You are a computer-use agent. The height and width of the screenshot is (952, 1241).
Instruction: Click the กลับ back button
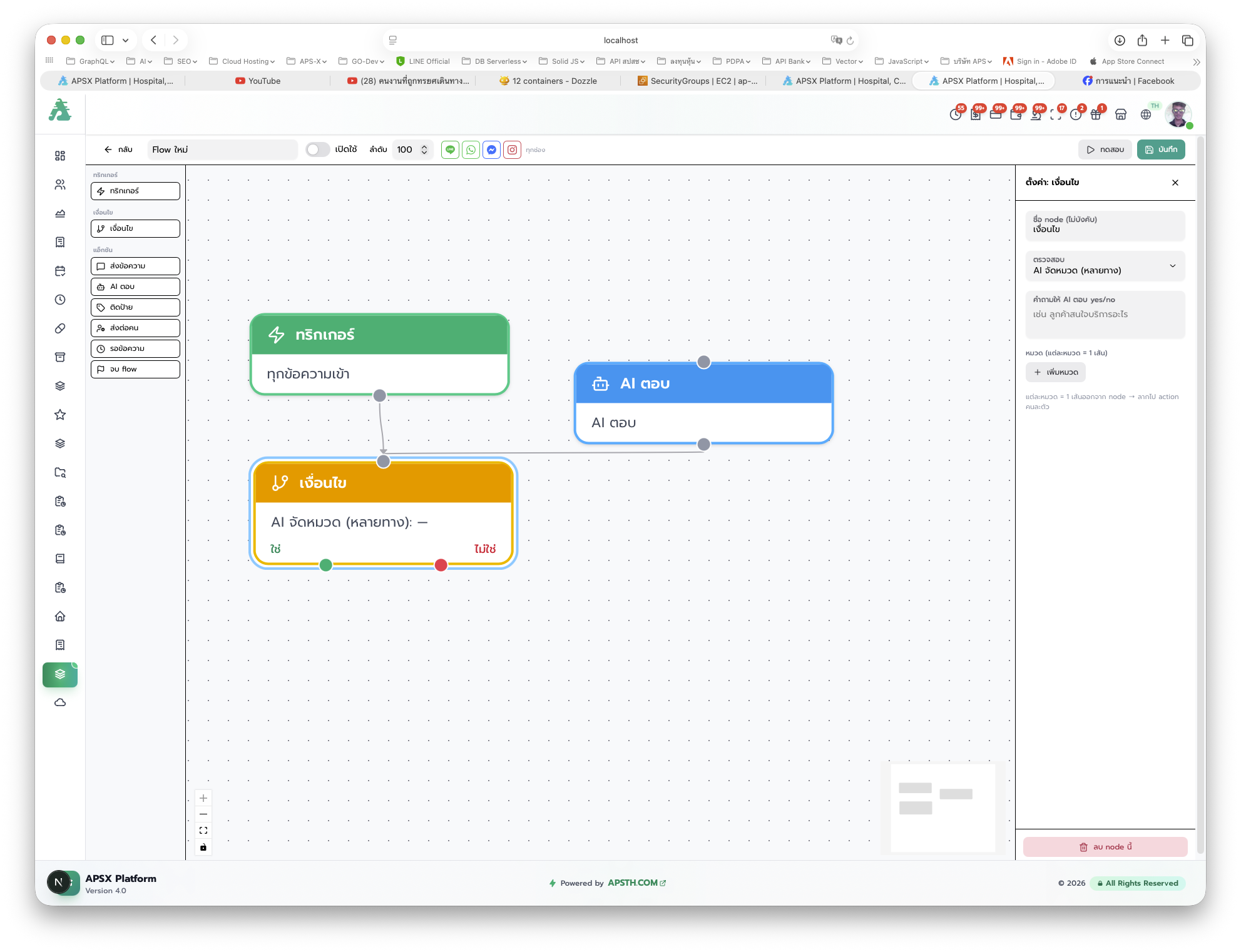118,149
